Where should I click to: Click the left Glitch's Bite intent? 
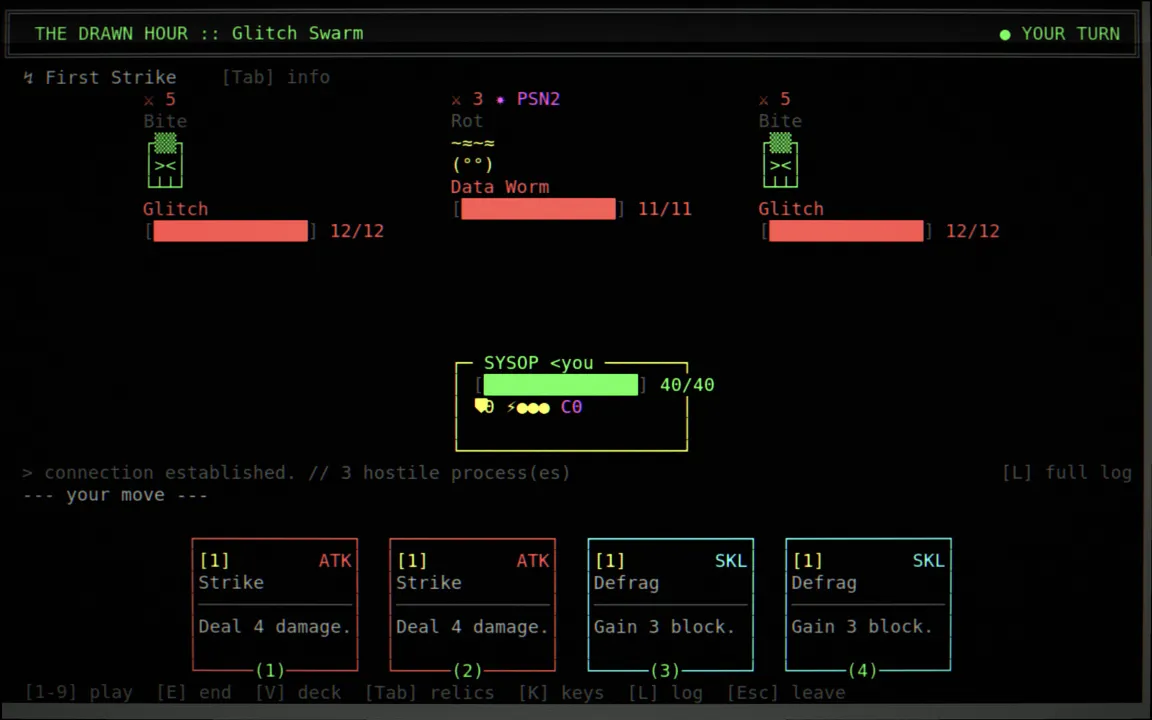[165, 120]
